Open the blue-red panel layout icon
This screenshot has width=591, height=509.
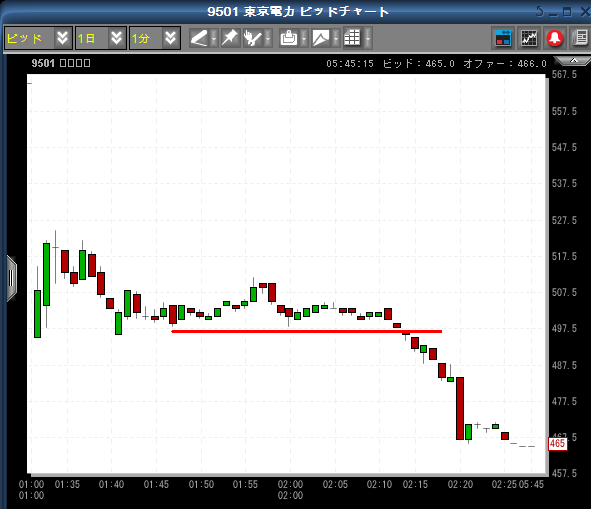pos(503,38)
